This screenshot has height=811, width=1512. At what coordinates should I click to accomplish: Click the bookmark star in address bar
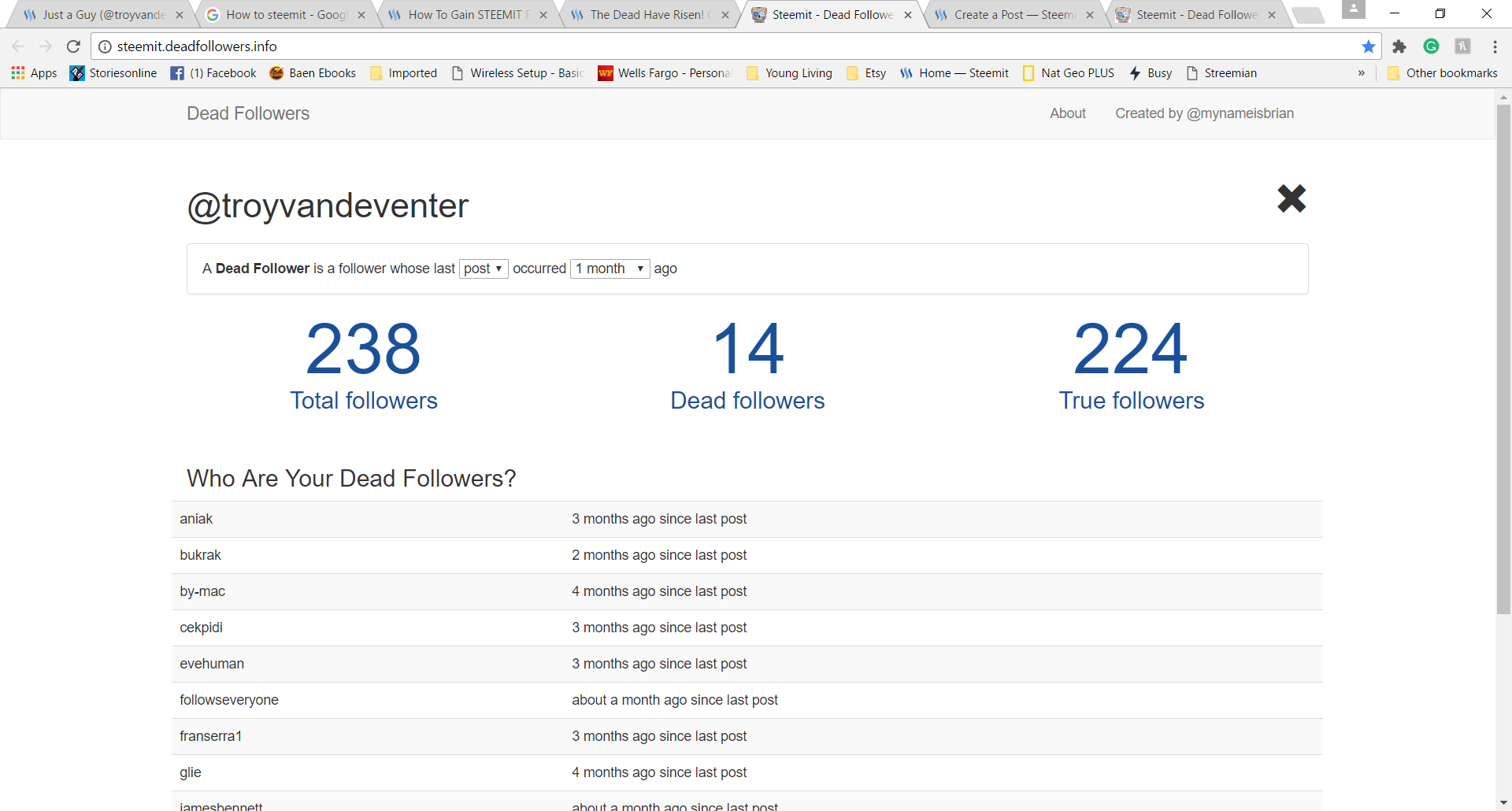1369,46
